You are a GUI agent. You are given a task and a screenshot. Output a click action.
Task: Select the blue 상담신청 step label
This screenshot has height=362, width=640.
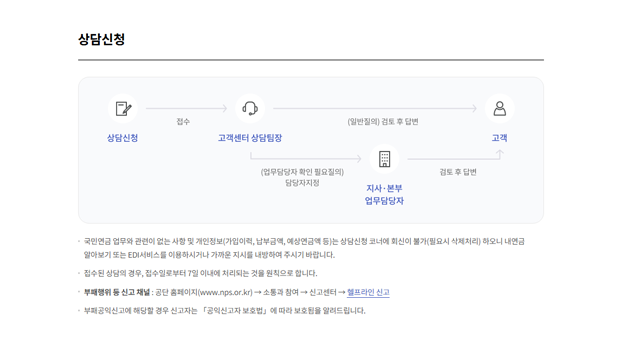tap(122, 138)
